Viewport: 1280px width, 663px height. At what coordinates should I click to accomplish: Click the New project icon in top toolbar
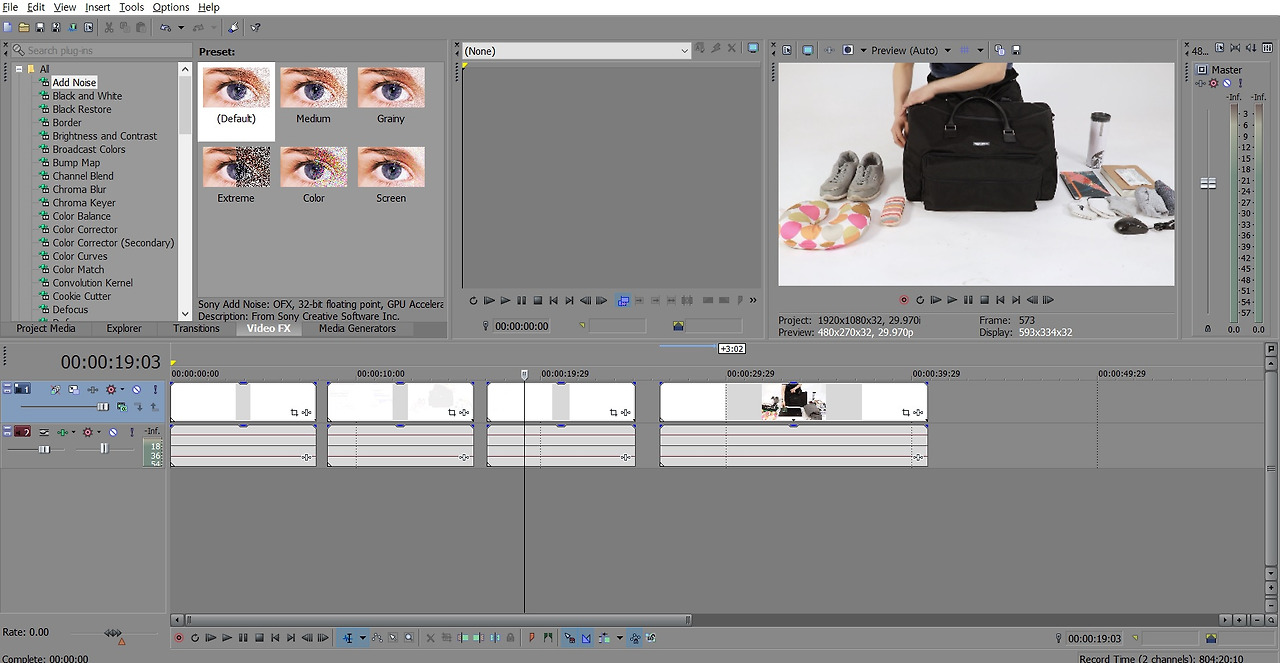click(x=8, y=27)
